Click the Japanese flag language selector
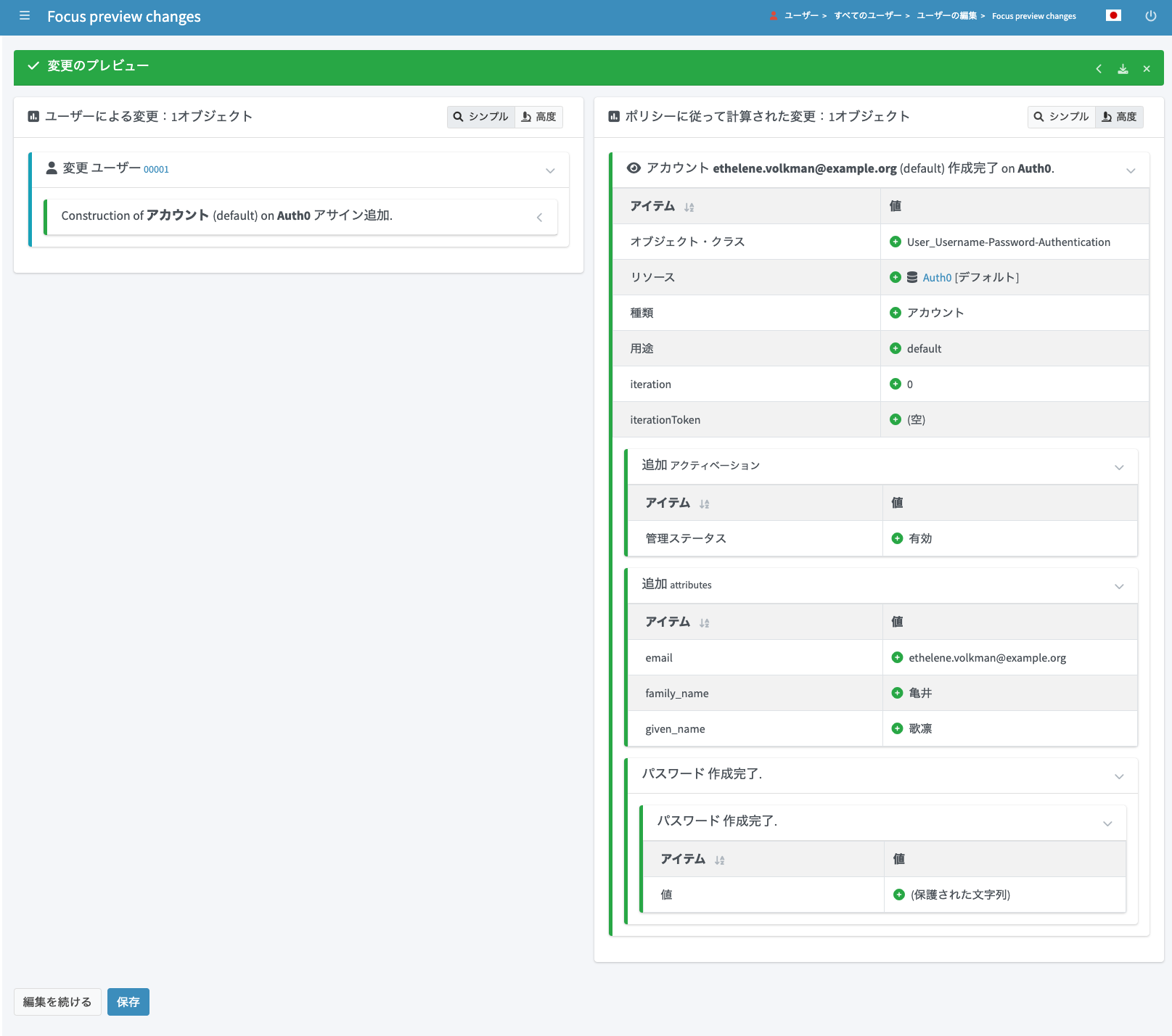The height and width of the screenshot is (1036, 1172). coord(1113,15)
